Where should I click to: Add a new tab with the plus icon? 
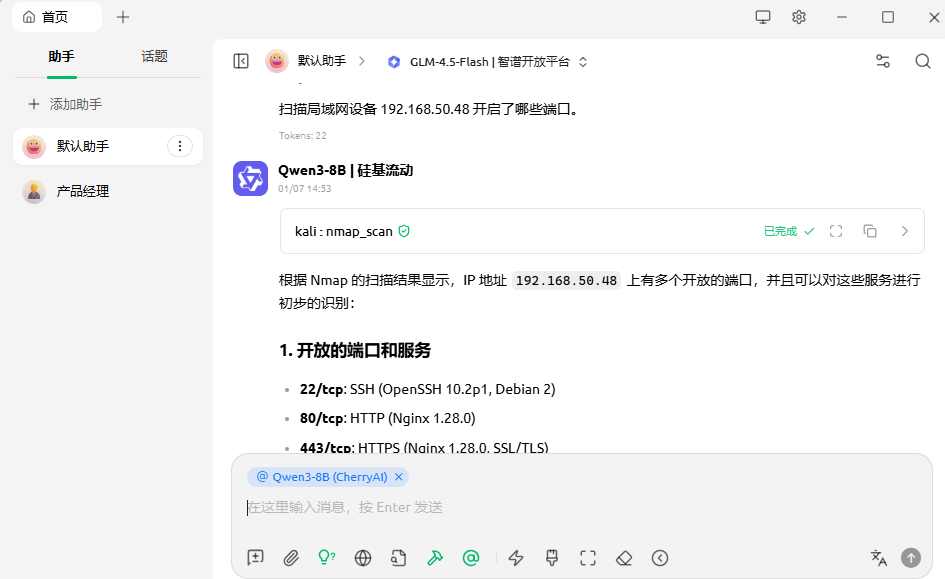pyautogui.click(x=123, y=17)
